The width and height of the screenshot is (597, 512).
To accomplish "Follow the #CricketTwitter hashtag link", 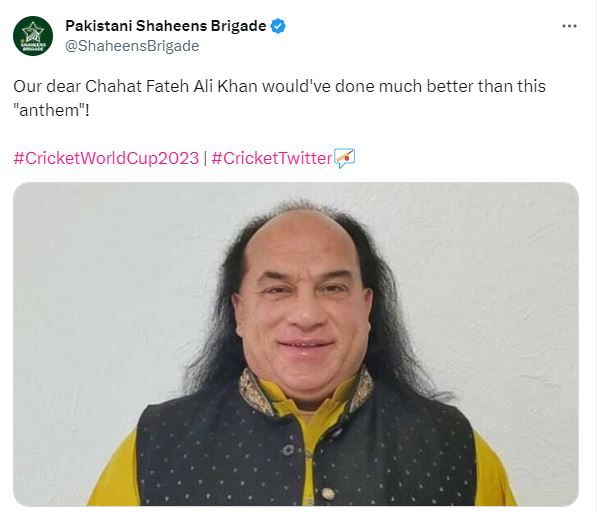I will click(272, 158).
